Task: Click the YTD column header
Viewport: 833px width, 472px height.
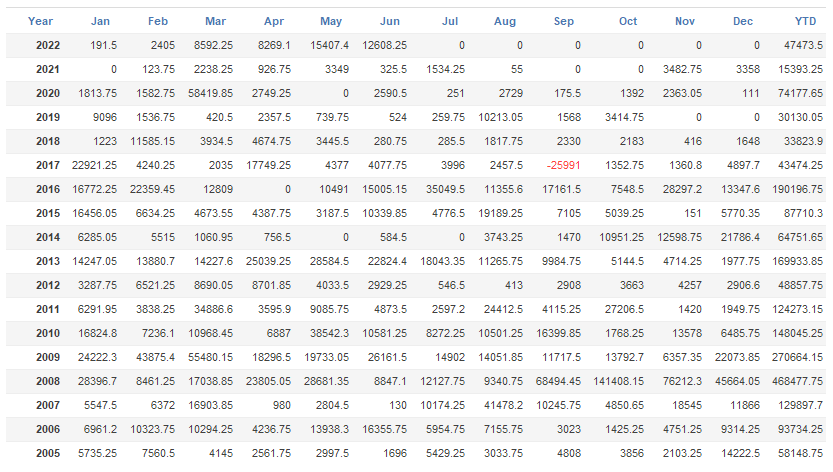Action: coord(804,21)
